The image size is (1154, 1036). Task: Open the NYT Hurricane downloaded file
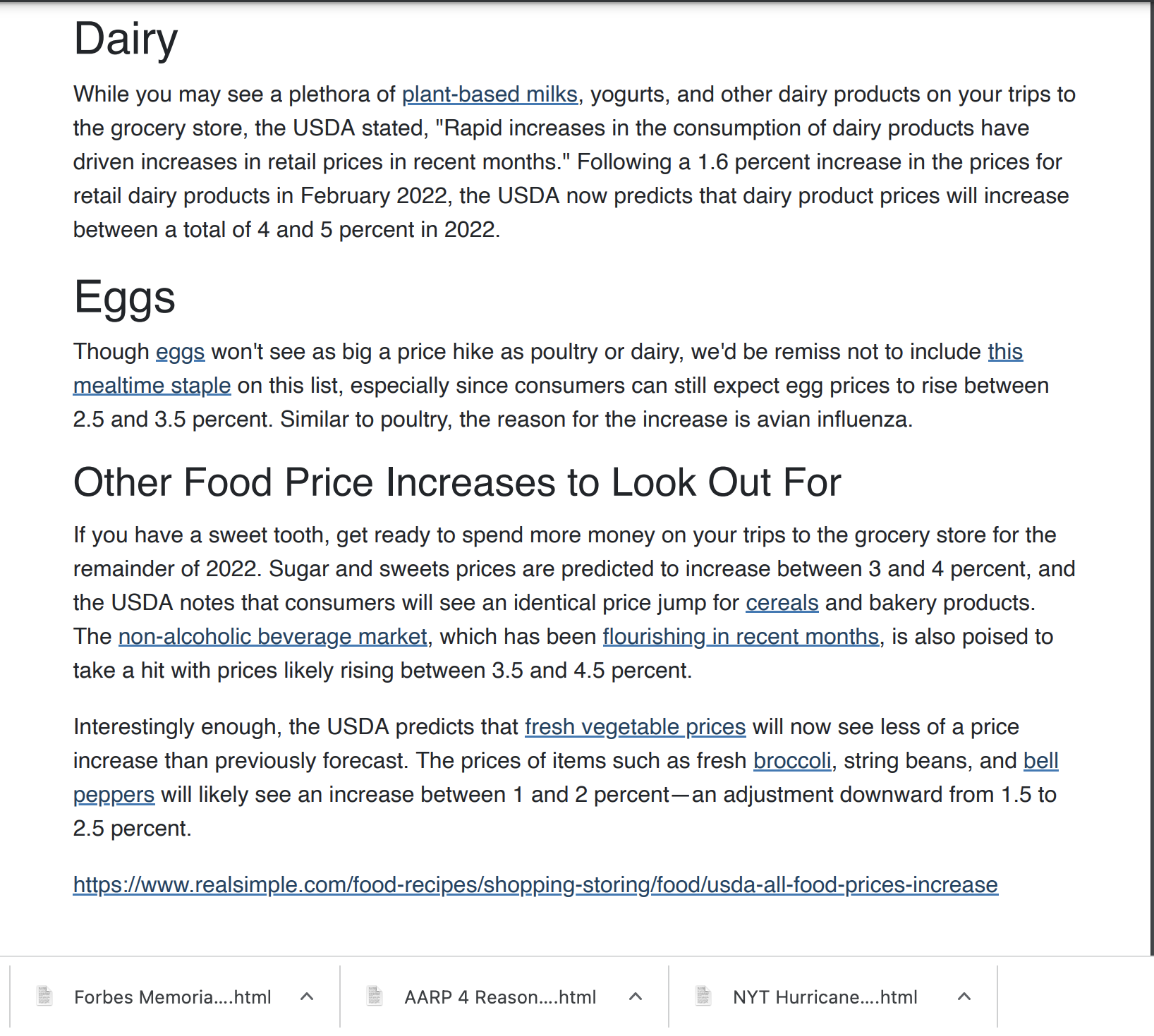pyautogui.click(x=825, y=997)
